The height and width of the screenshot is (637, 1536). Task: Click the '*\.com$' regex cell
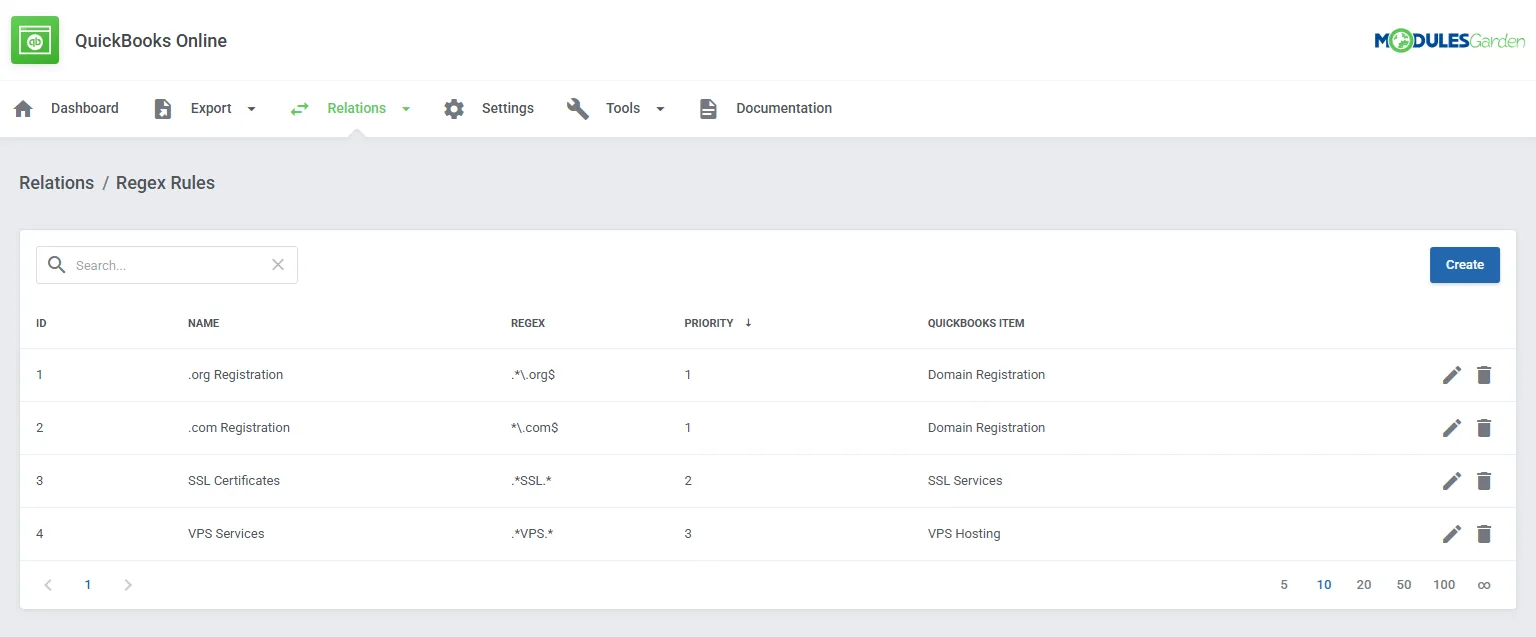[535, 428]
